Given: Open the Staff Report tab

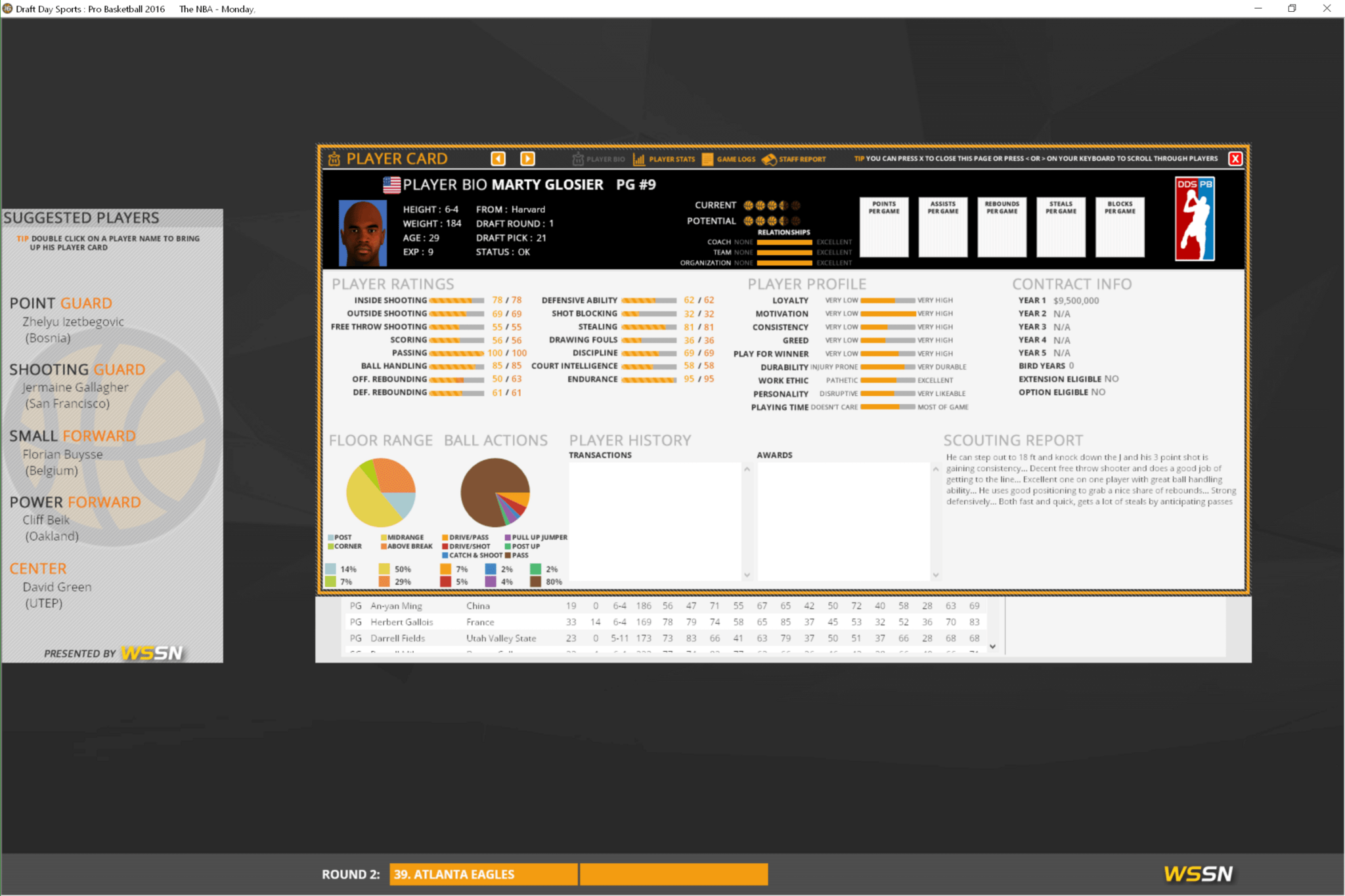Looking at the screenshot, I should click(793, 159).
